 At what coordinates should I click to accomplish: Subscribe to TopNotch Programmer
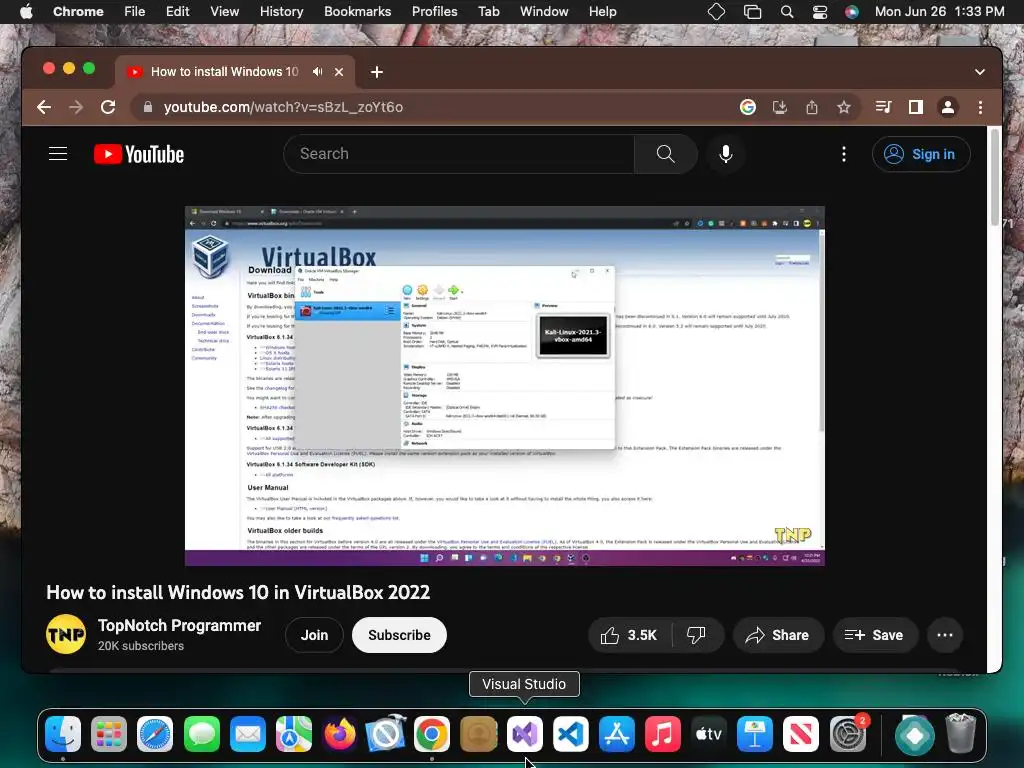tap(399, 635)
